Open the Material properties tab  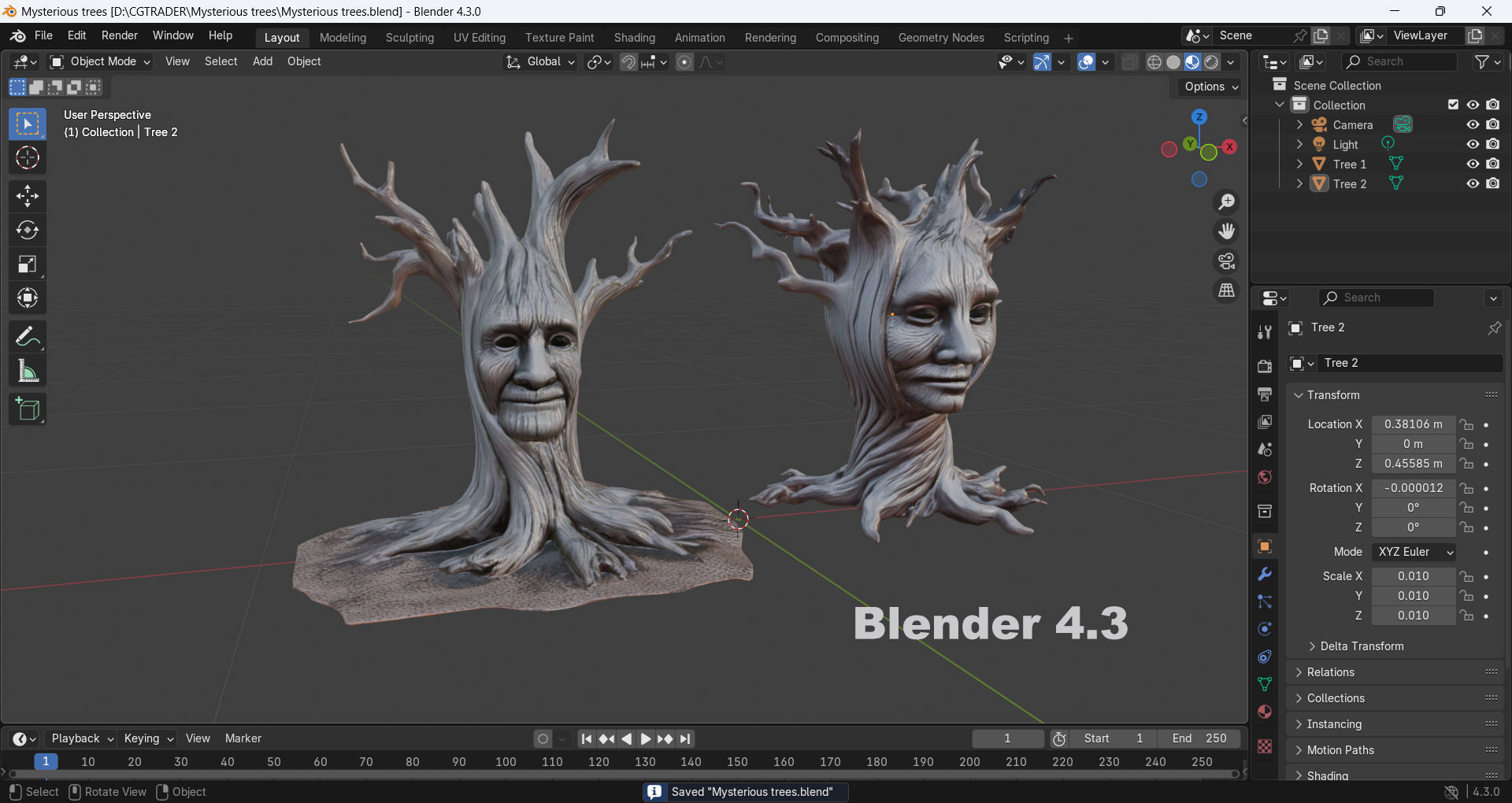coord(1265,712)
